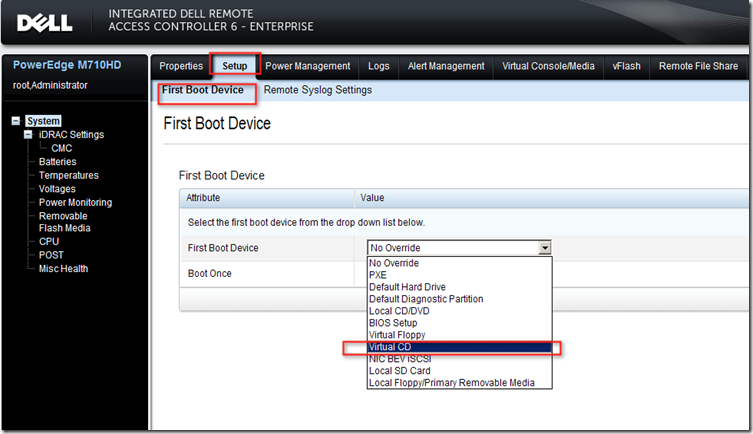Open POST in the navigation tree

click(51, 255)
